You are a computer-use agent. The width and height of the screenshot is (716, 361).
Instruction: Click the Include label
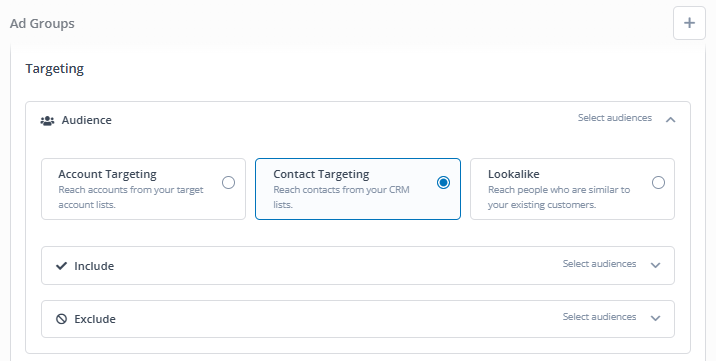click(x=94, y=266)
